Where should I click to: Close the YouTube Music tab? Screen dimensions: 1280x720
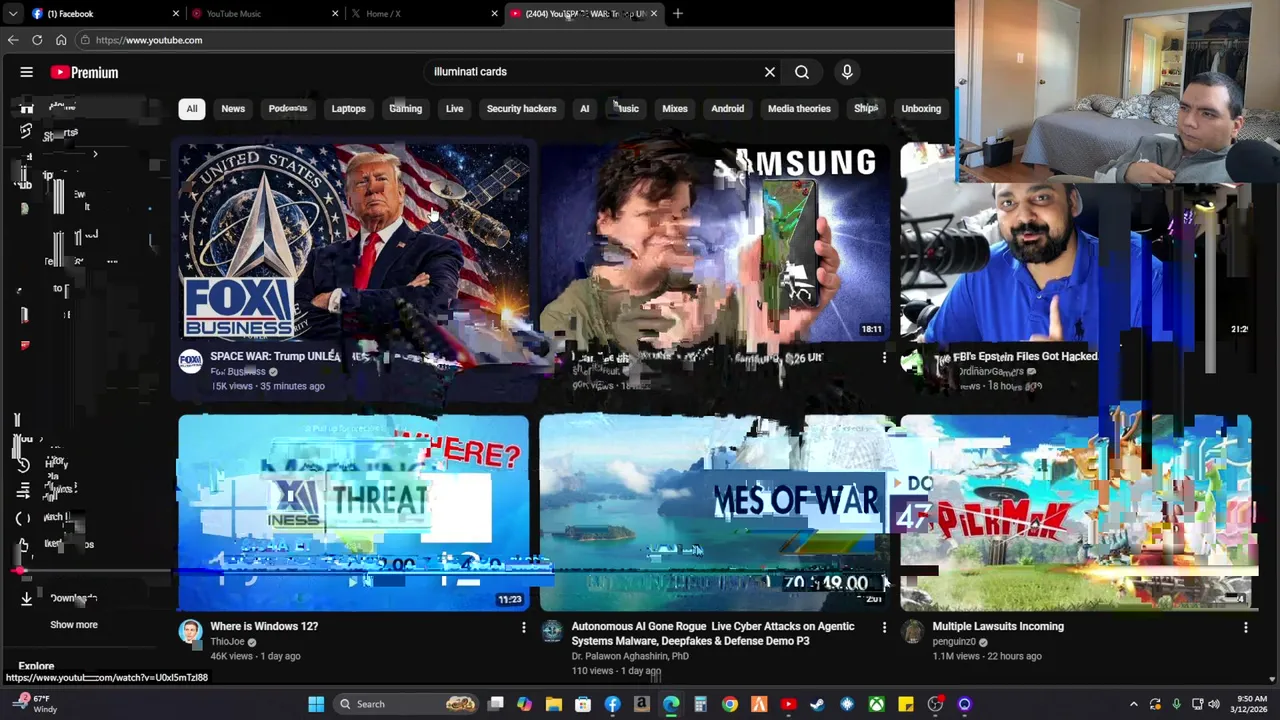click(335, 14)
